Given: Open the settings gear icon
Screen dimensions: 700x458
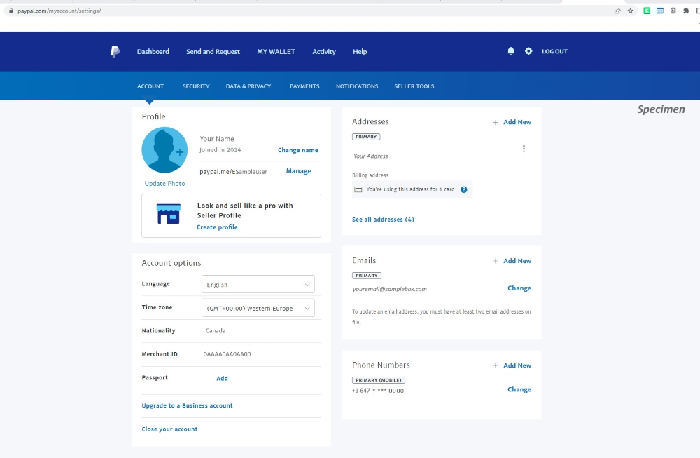Looking at the screenshot, I should coord(528,51).
